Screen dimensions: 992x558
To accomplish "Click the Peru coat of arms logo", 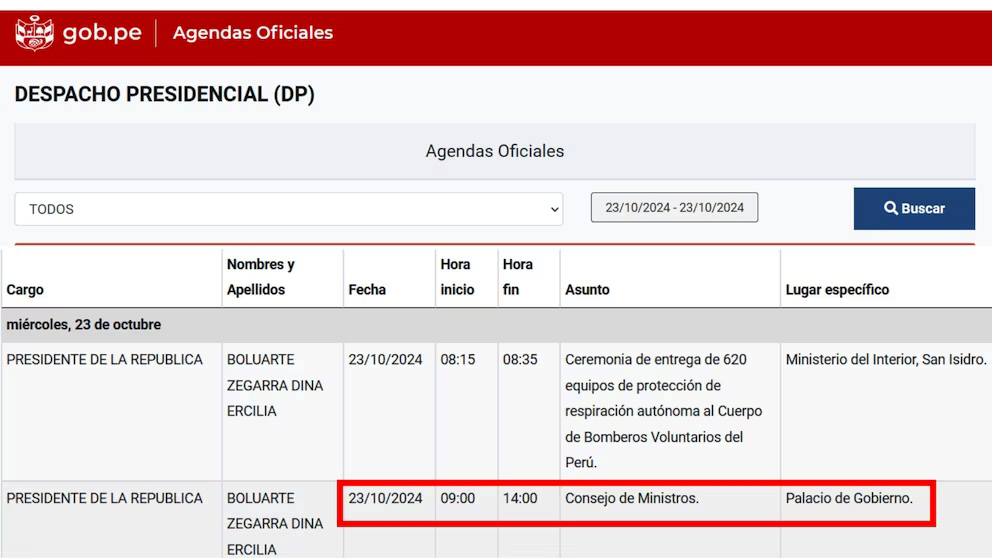I will coord(35,33).
